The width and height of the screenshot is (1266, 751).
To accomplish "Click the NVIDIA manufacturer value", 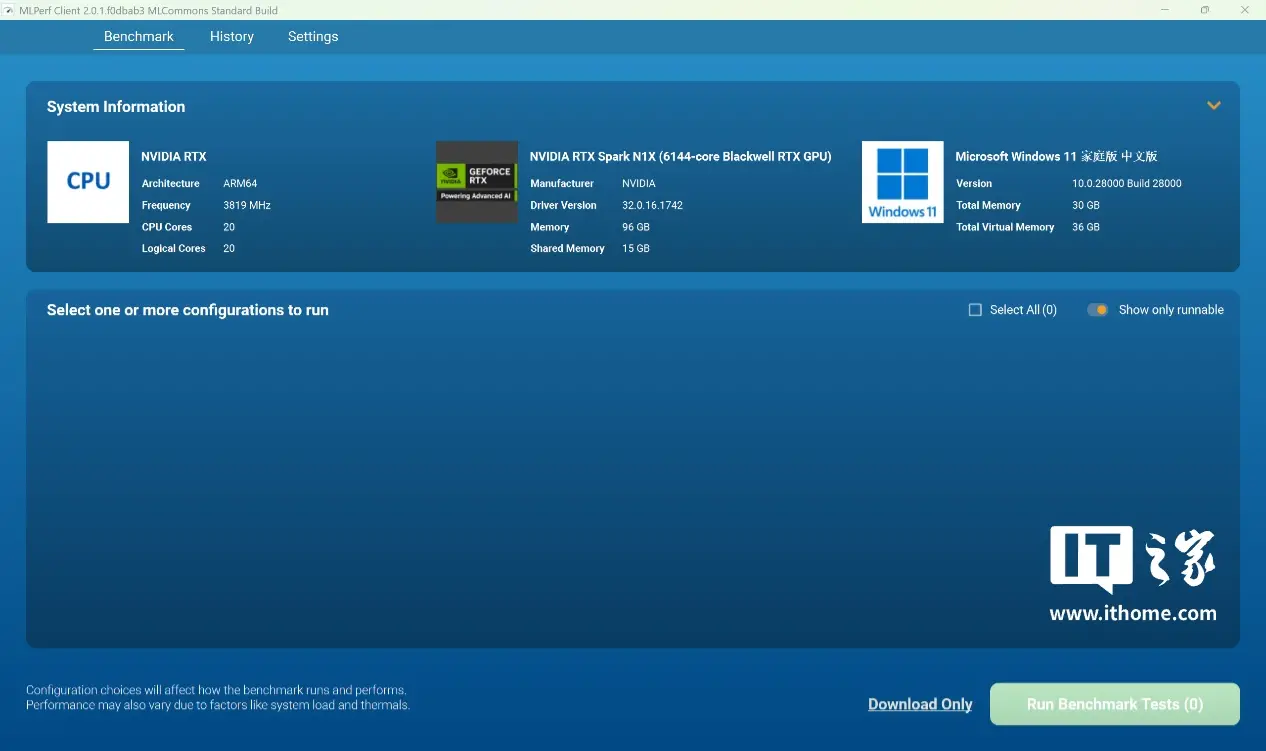I will click(639, 184).
